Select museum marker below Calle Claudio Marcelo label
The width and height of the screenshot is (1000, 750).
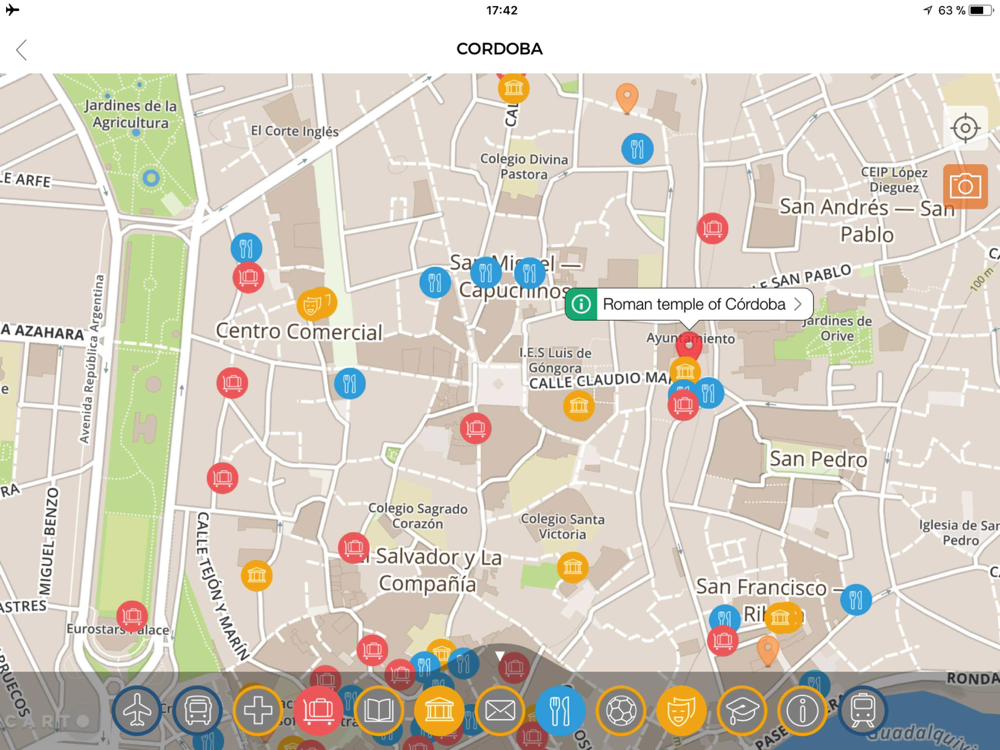click(578, 406)
